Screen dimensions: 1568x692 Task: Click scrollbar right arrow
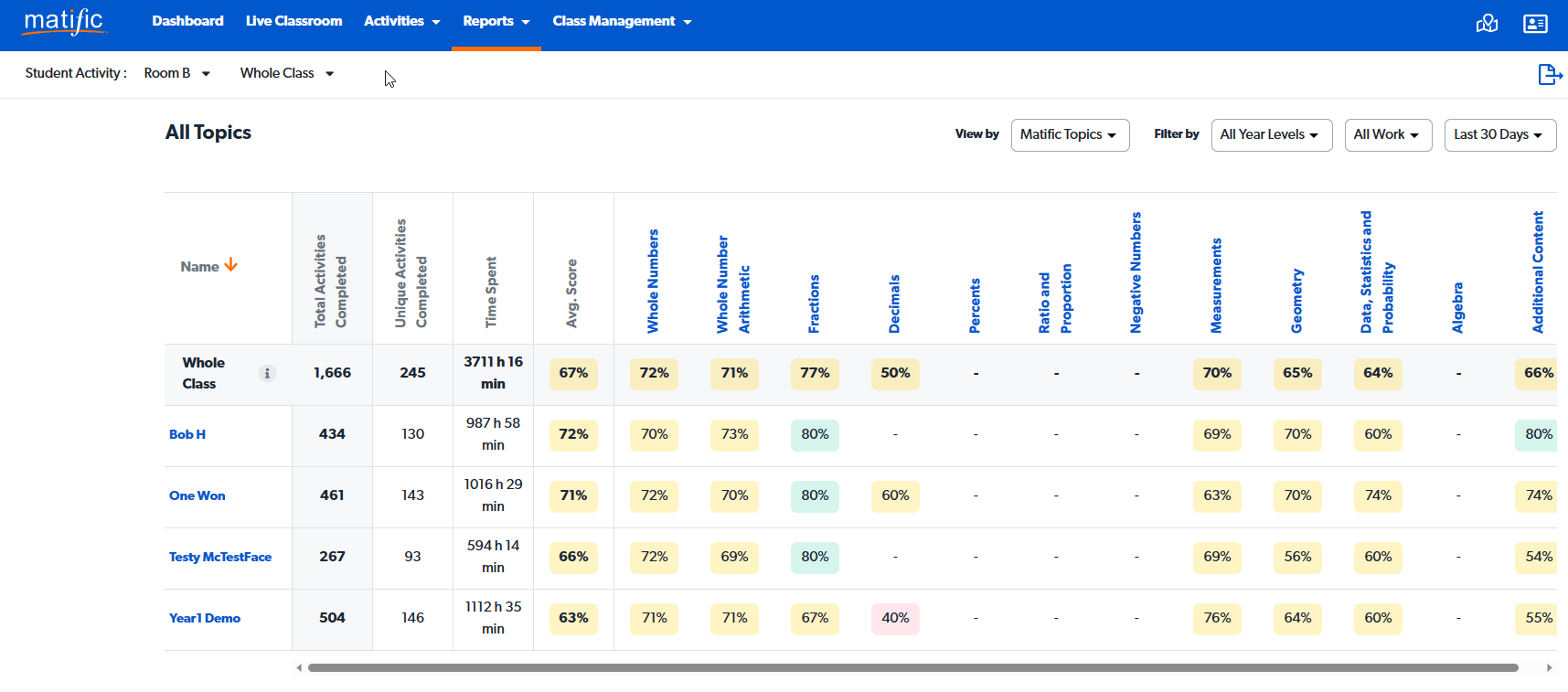(x=1549, y=667)
